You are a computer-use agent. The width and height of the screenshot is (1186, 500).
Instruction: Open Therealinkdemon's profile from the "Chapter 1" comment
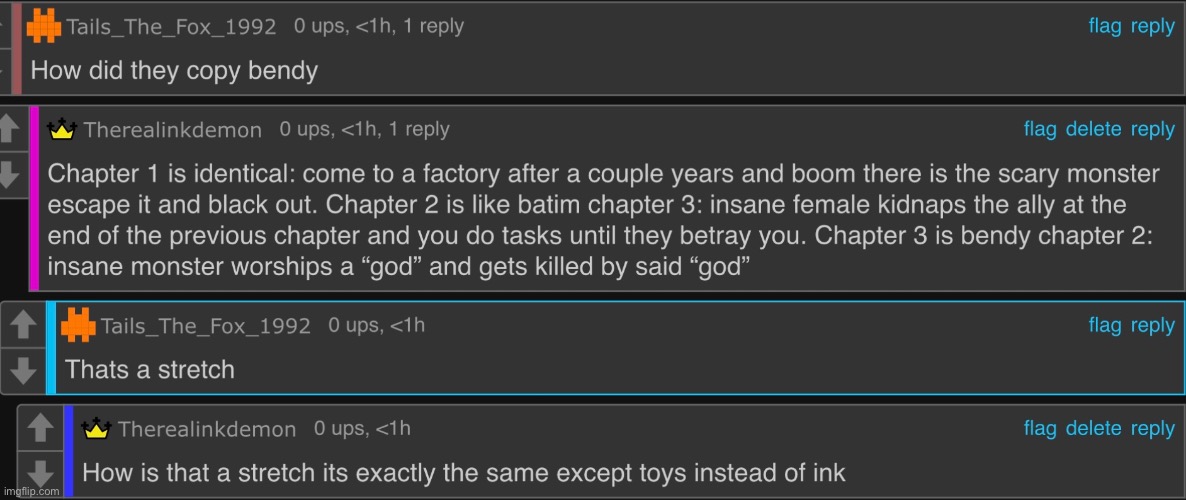(x=172, y=130)
